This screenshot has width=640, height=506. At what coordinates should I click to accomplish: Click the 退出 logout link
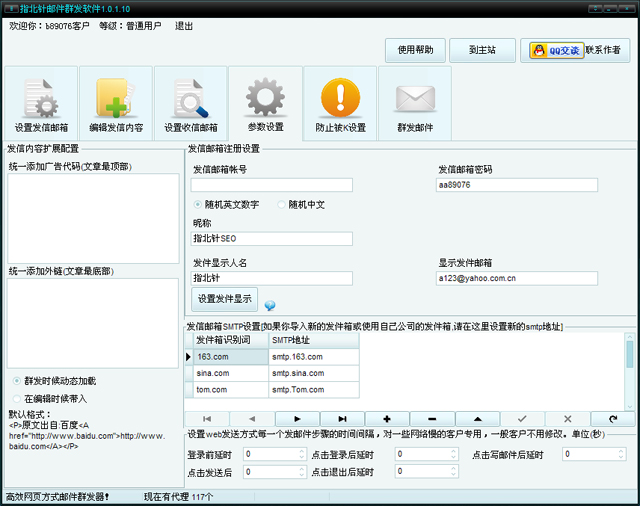point(184,26)
